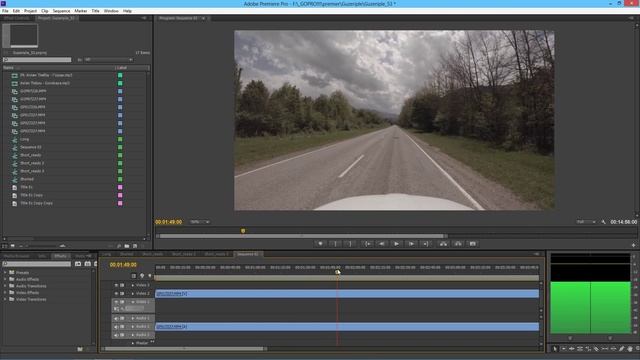Click the Lift button in Program Monitor
The width and height of the screenshot is (640, 360).
[x=443, y=244]
